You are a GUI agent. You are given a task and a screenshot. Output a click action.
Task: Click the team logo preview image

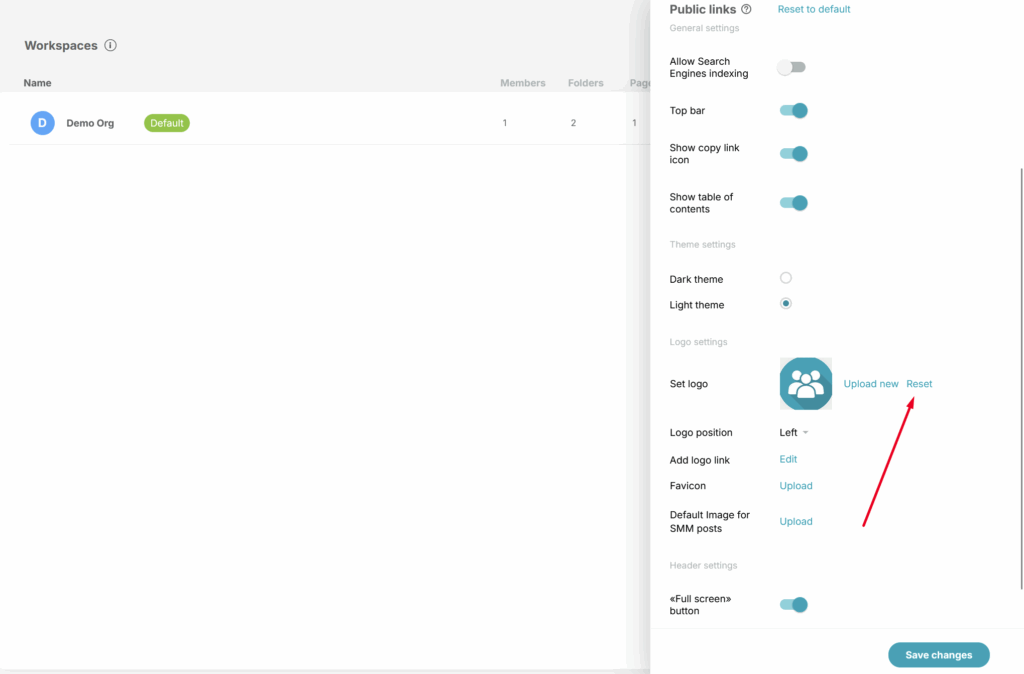805,384
